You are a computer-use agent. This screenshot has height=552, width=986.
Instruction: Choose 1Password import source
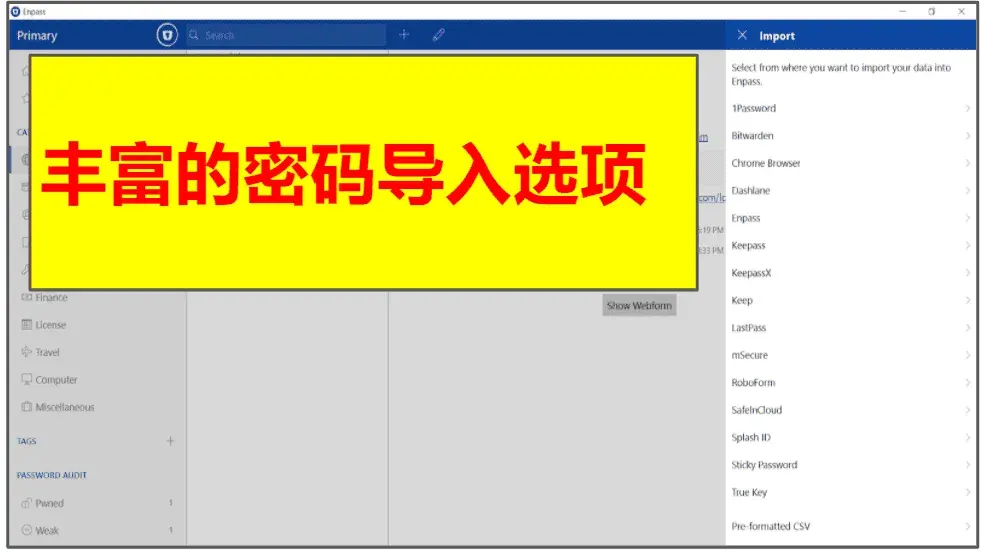point(851,108)
